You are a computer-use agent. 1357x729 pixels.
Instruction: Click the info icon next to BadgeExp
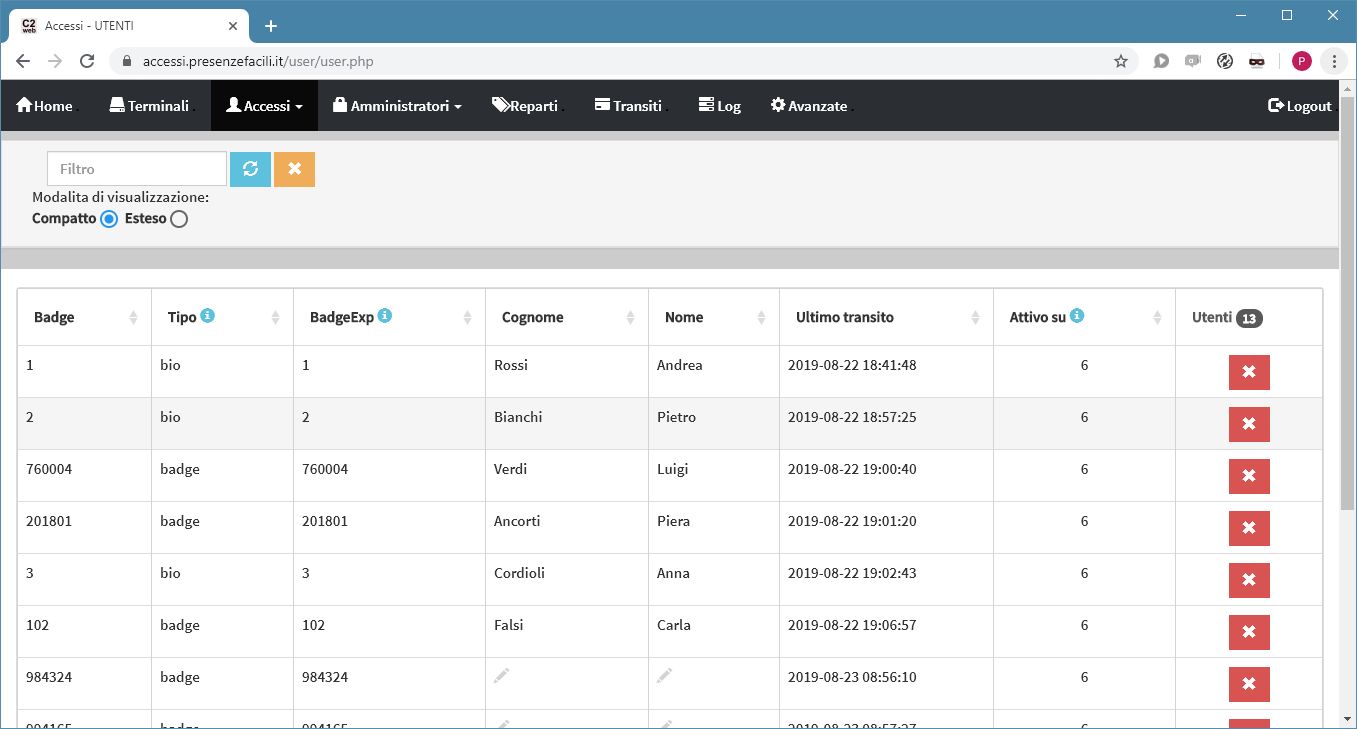point(385,316)
